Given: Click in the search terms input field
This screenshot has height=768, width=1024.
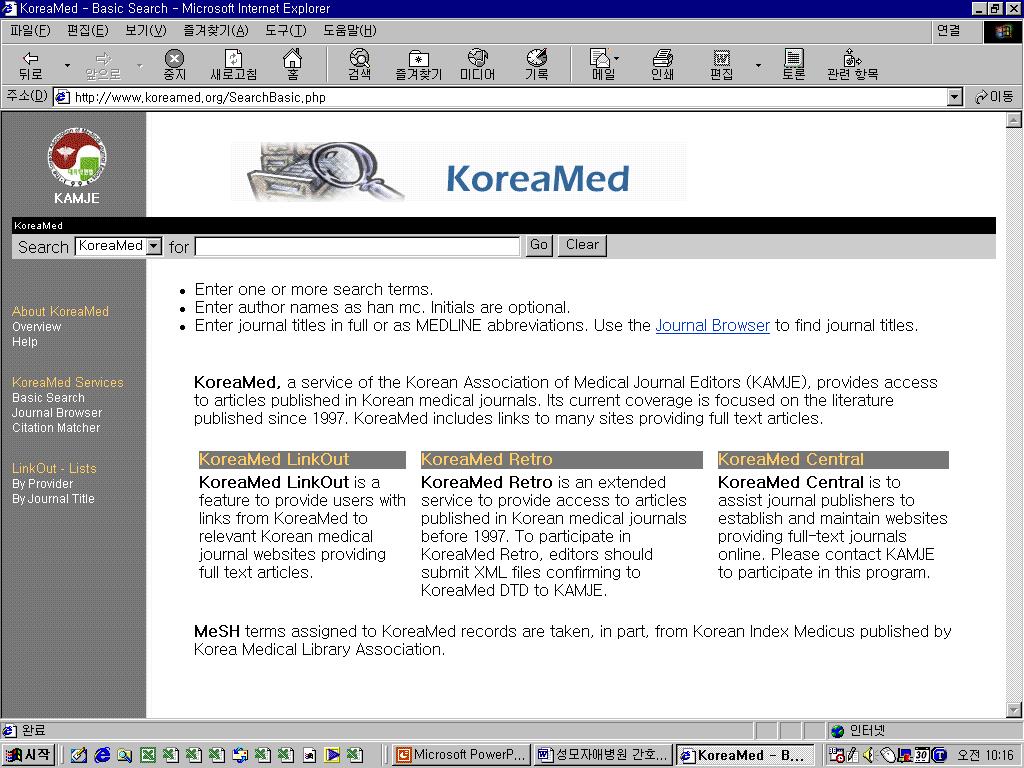Looking at the screenshot, I should click(357, 246).
